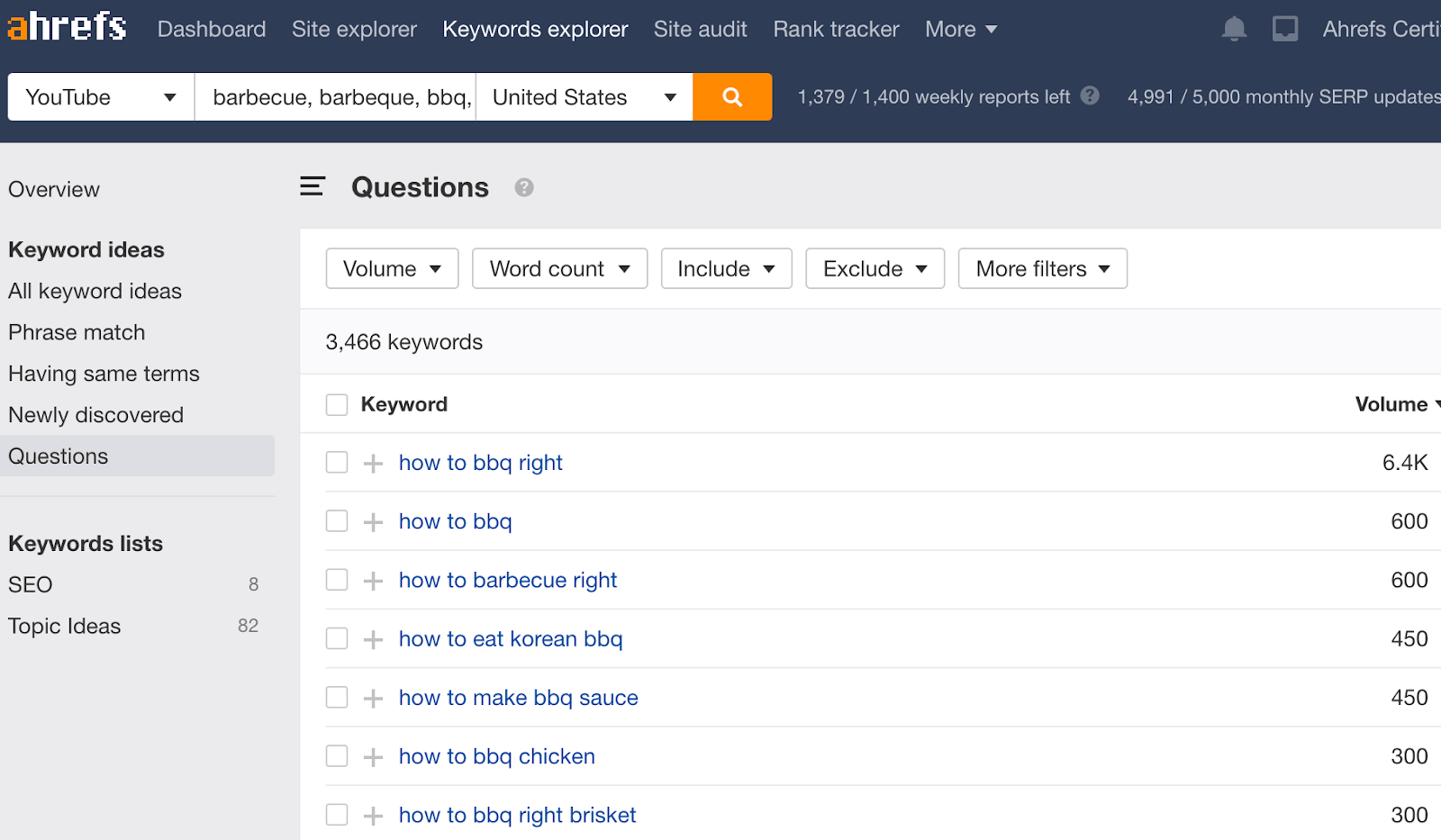
Task: Add 'how to bbq right' using its plus icon
Action: [x=372, y=462]
